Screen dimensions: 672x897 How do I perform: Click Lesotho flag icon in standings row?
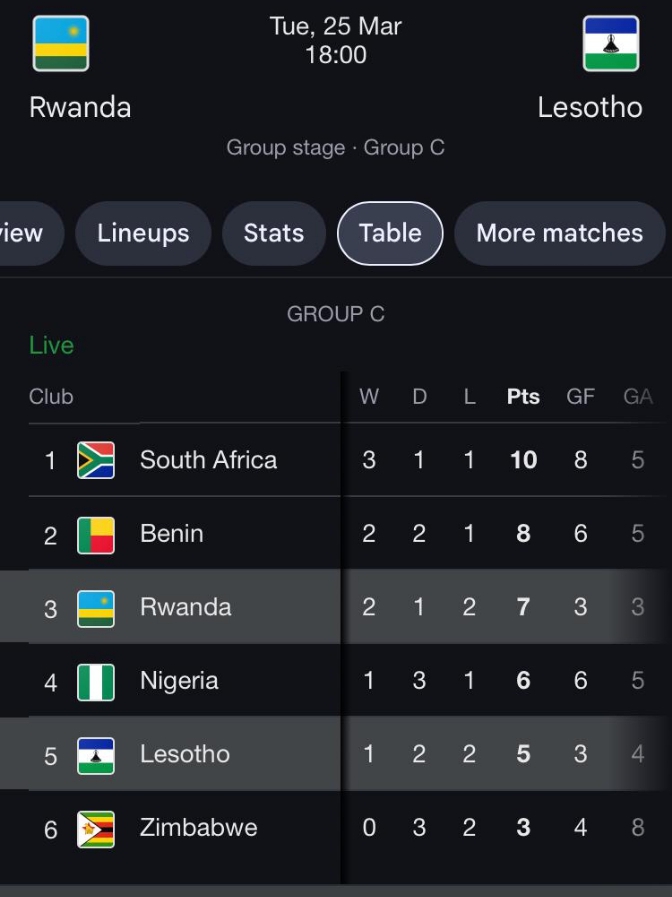(96, 755)
